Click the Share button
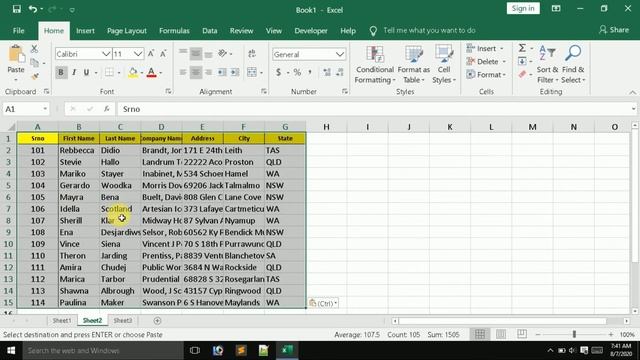The image size is (640, 360). tap(614, 30)
